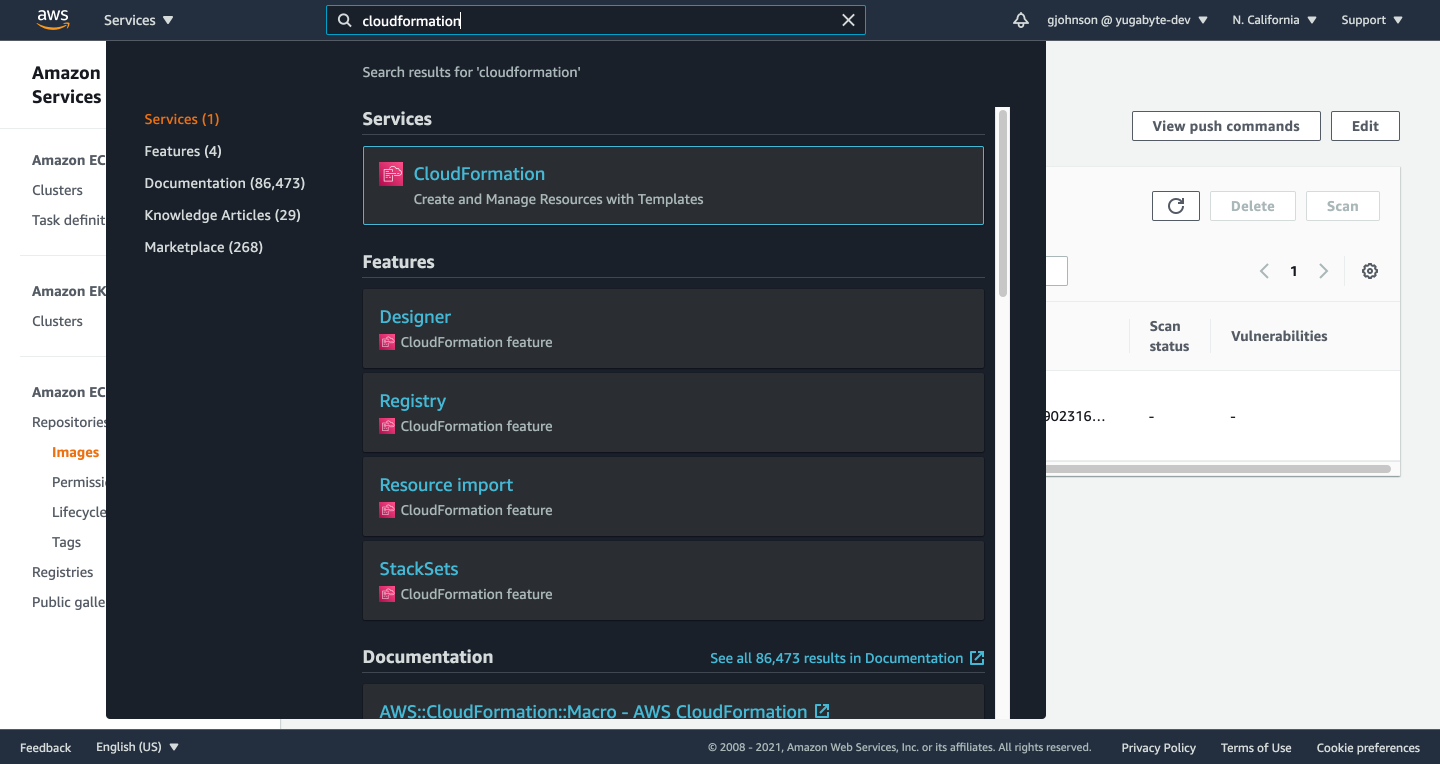The width and height of the screenshot is (1440, 764).
Task: Click the CloudFormation service icon
Action: [x=391, y=174]
